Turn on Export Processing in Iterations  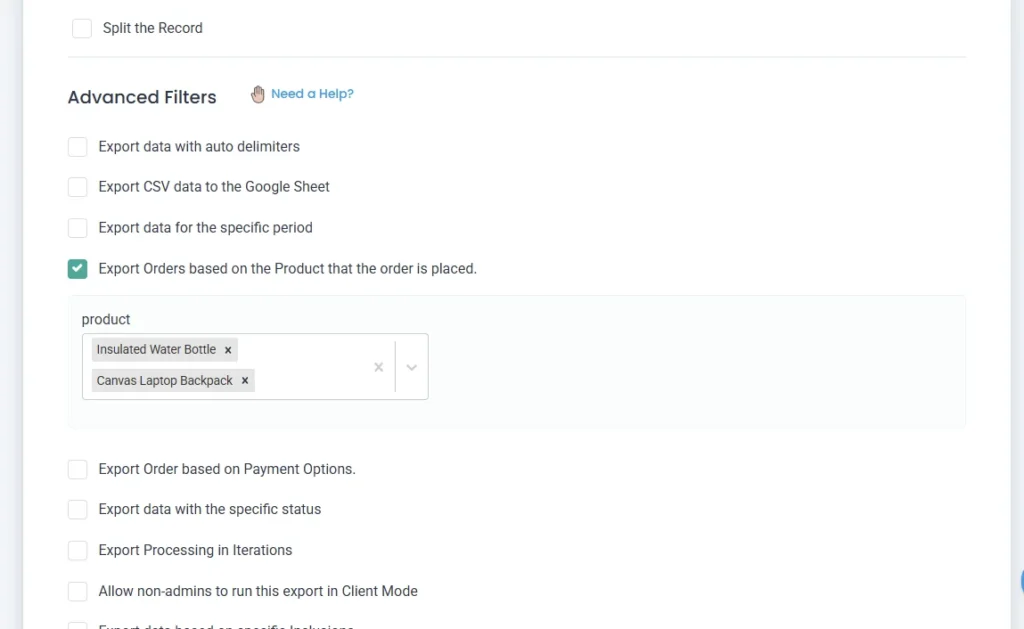[78, 550]
